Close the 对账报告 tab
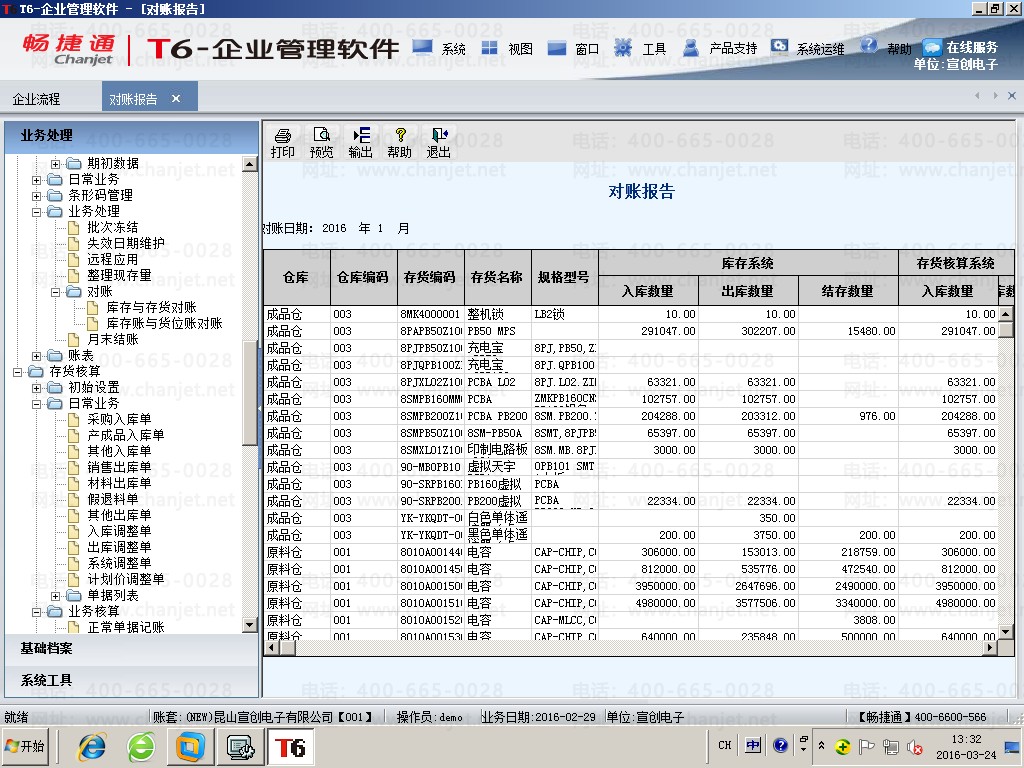The height and width of the screenshot is (768, 1024). [176, 99]
